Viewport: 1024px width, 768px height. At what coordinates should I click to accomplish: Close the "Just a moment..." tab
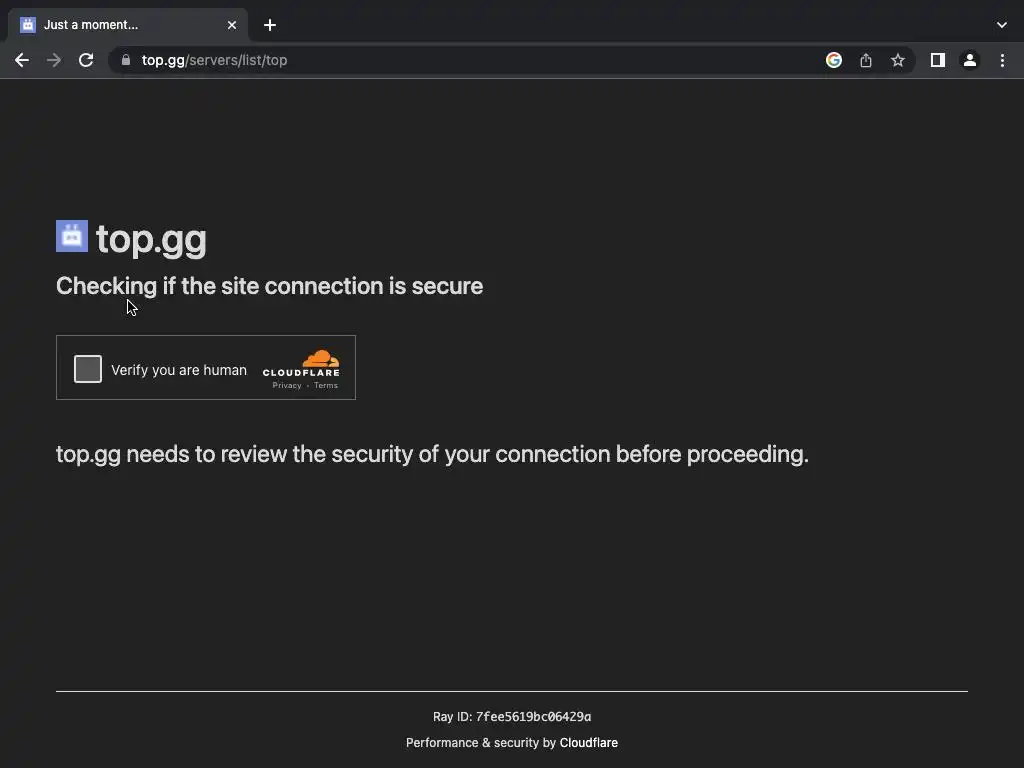pos(232,25)
